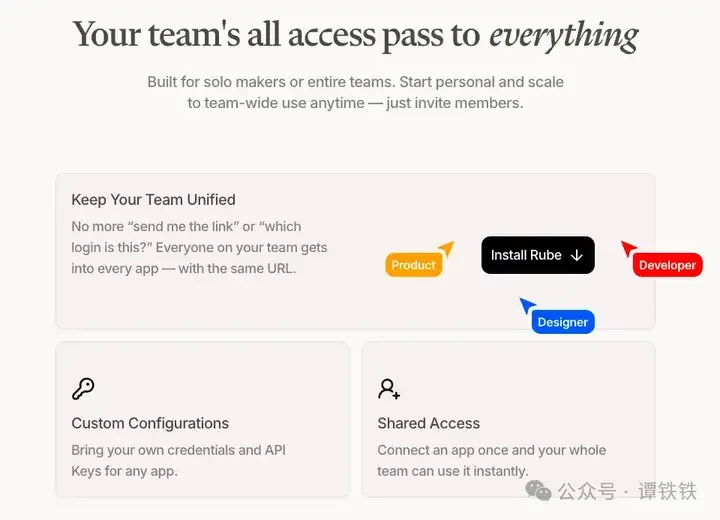Viewport: 720px width, 520px height.
Task: Select the blue Designer label
Action: tap(563, 322)
